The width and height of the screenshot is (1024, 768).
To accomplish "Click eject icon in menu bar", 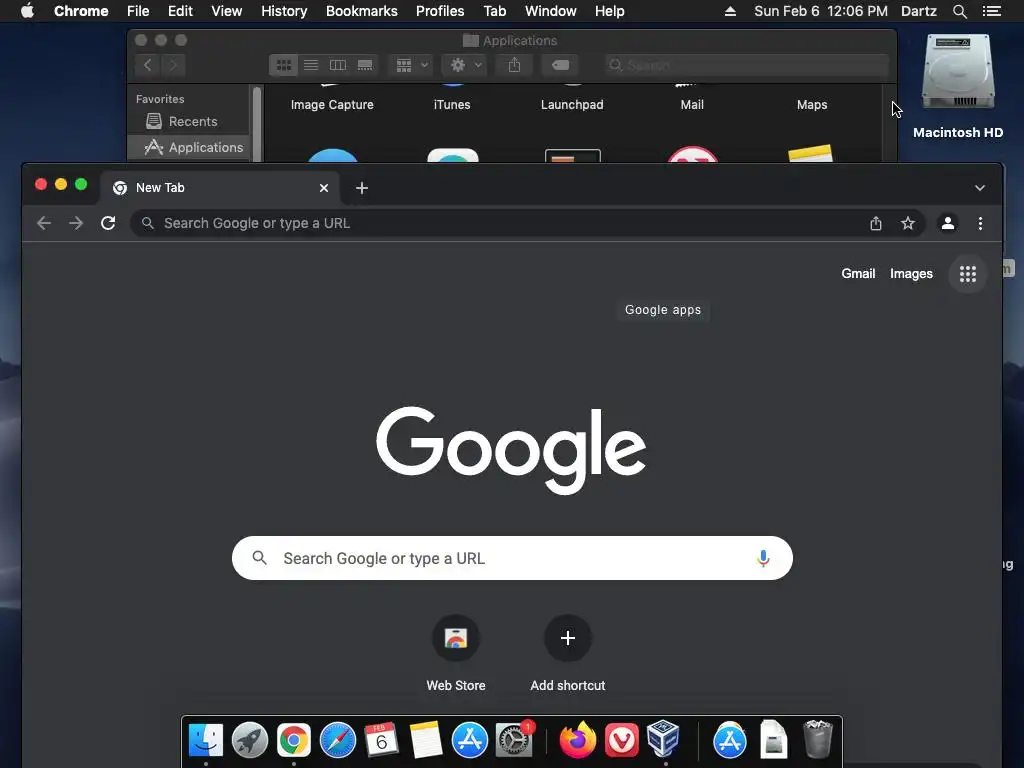I will [x=730, y=11].
